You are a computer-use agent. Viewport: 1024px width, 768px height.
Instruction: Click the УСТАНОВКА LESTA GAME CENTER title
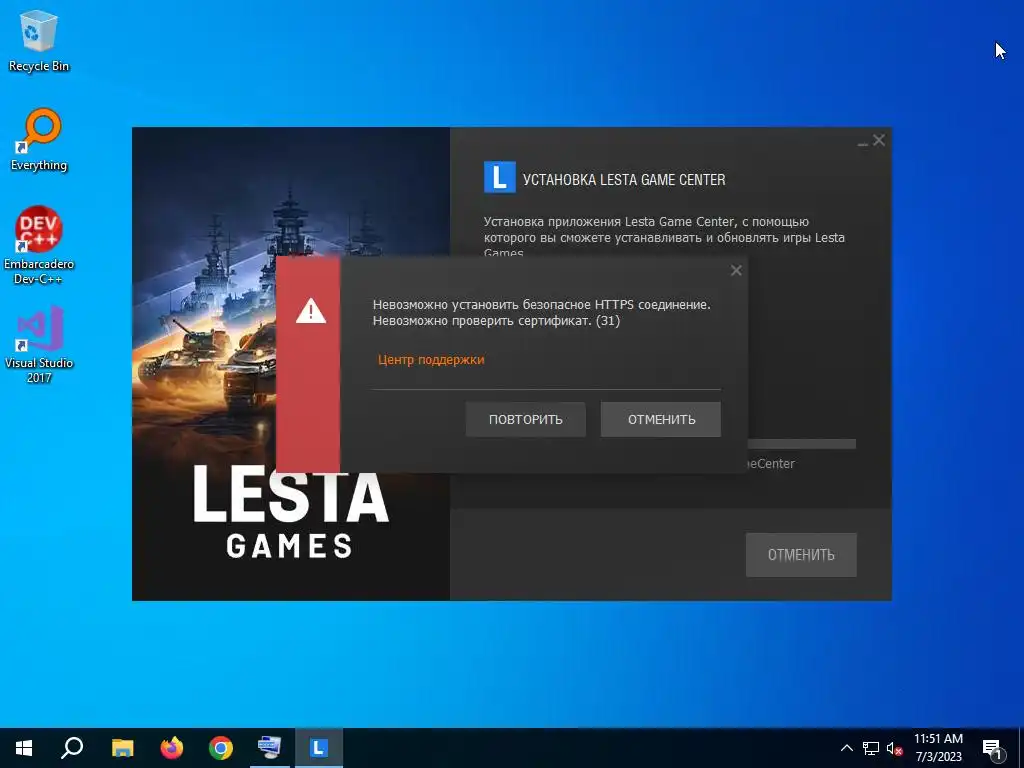pyautogui.click(x=624, y=180)
